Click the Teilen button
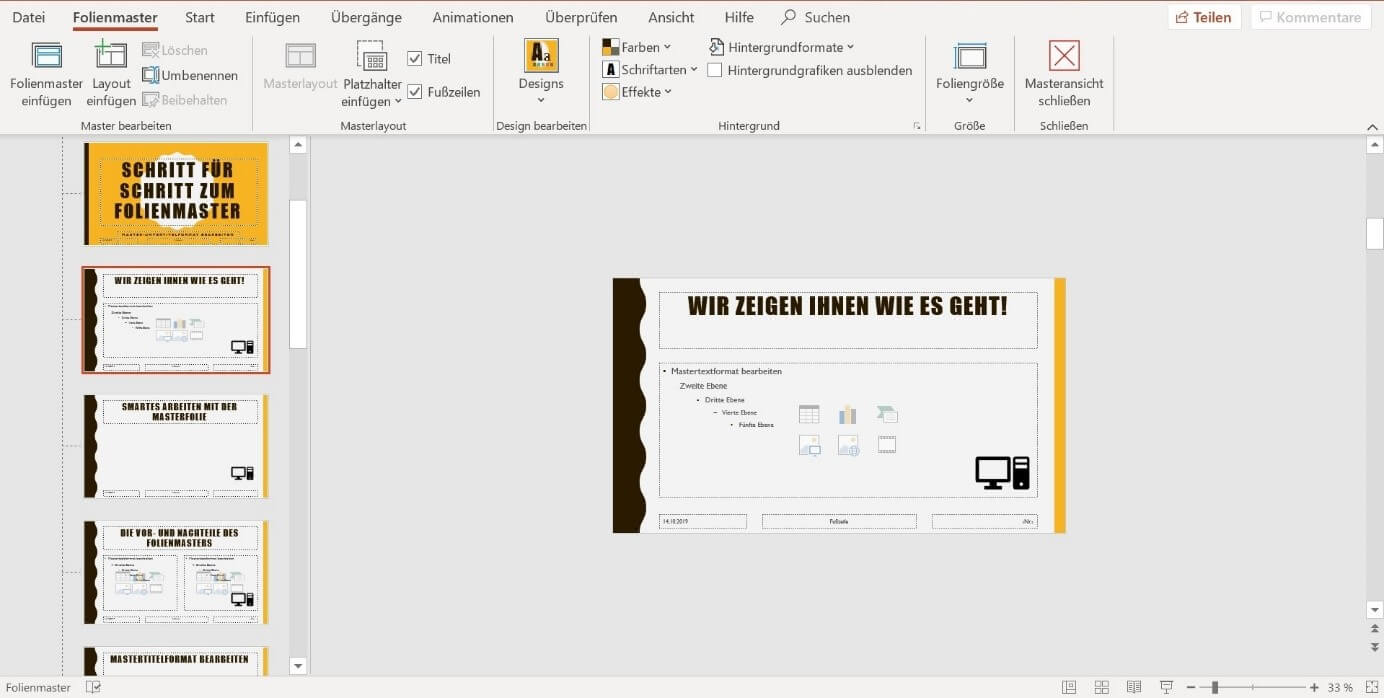The image size is (1384, 698). (x=1204, y=17)
